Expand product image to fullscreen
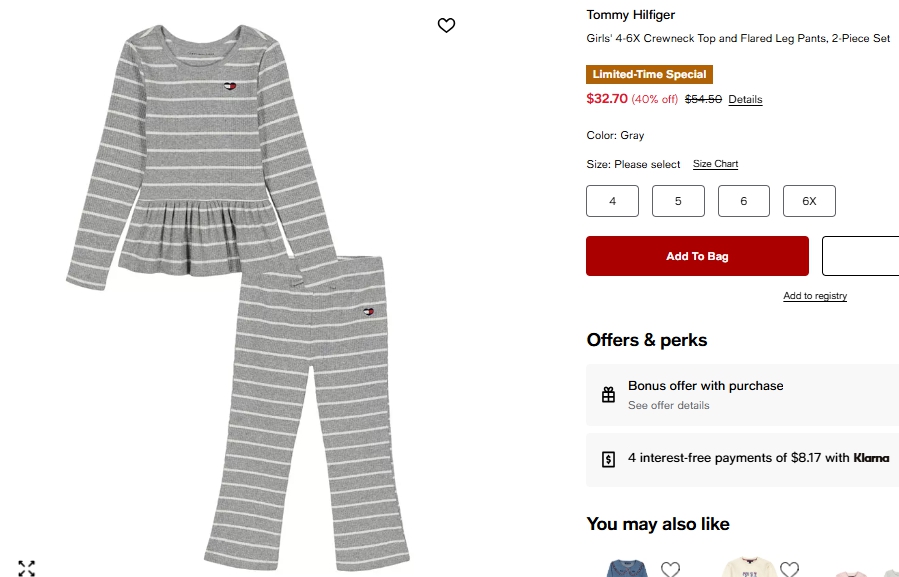Image resolution: width=899 pixels, height=577 pixels. 27,568
